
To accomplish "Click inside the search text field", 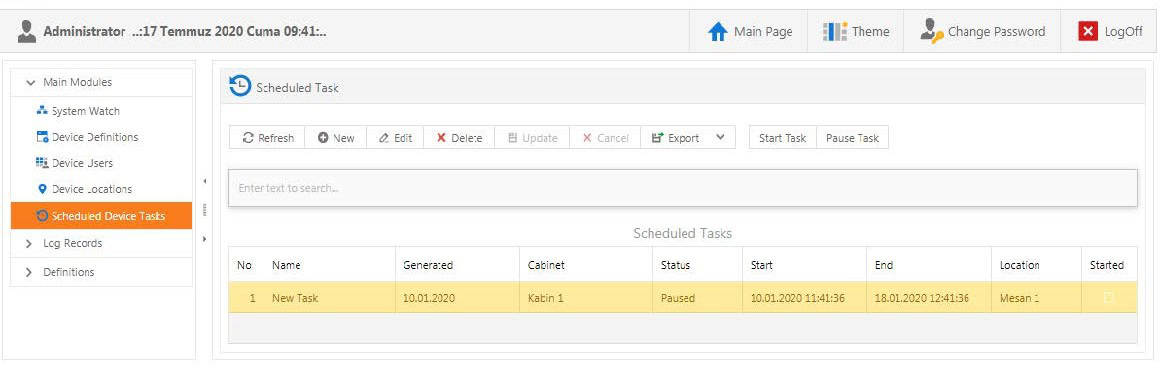I will [x=682, y=188].
